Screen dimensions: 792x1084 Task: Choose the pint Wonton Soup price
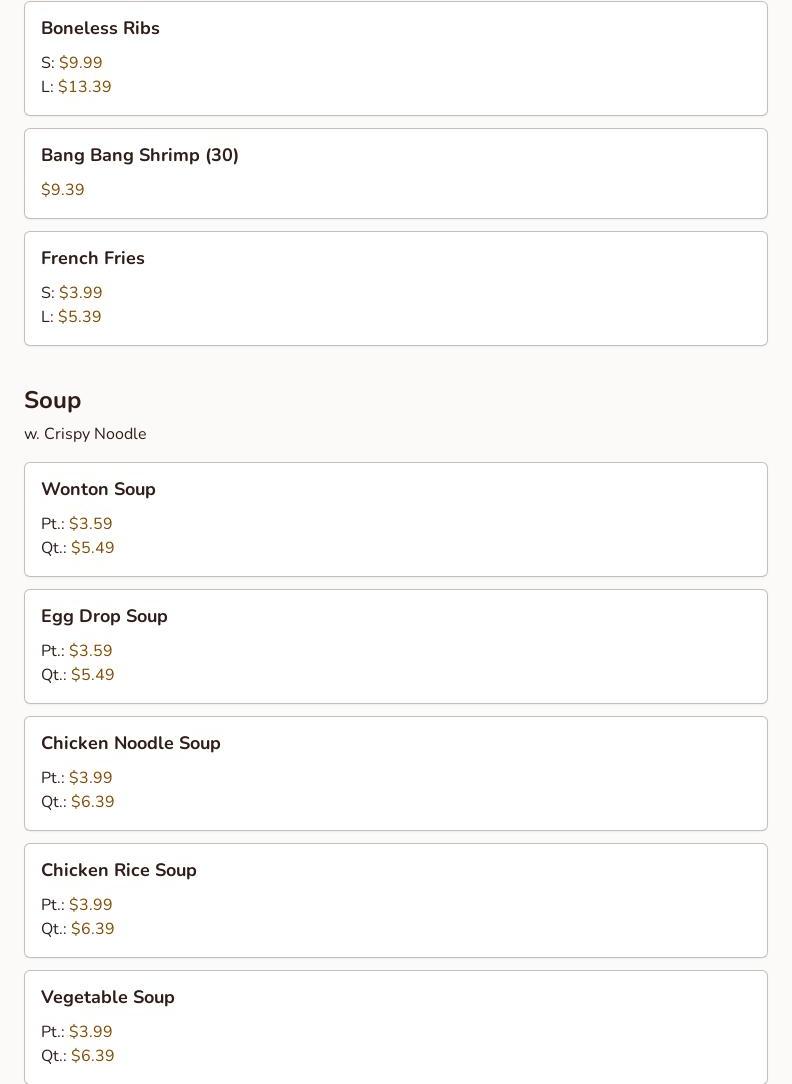point(90,524)
